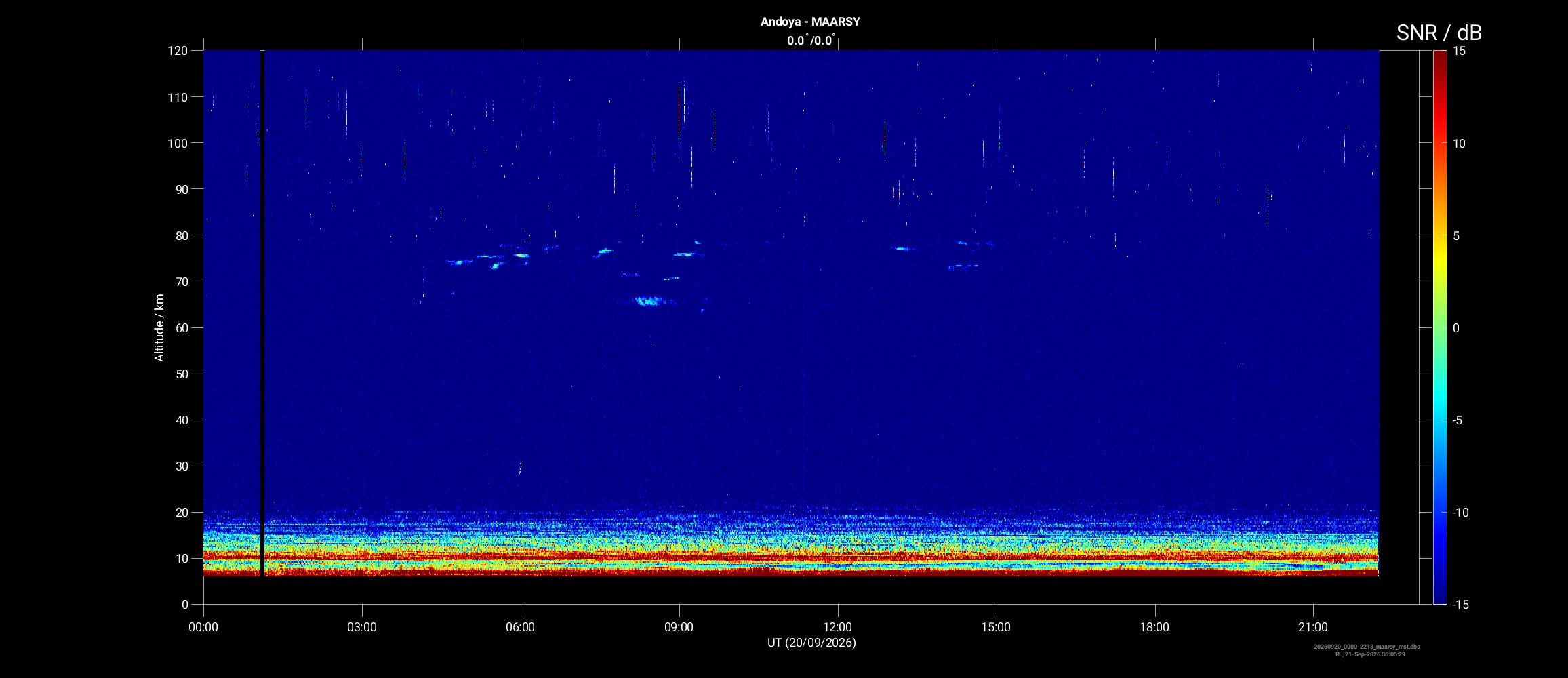Viewport: 1568px width, 678px height.
Task: Click the "15" label on the SNR colorbar
Action: pos(1459,51)
